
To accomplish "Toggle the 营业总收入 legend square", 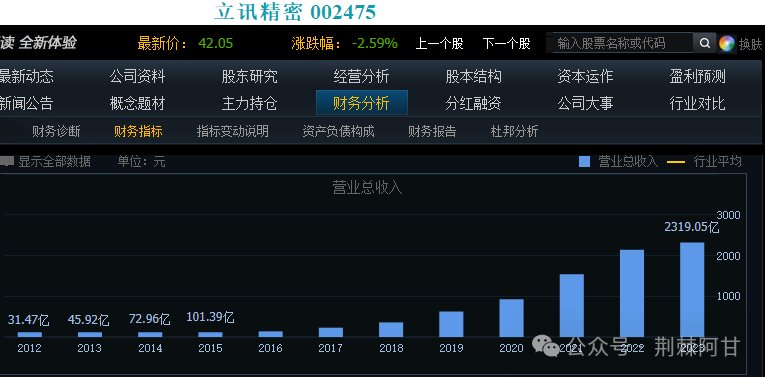I will [x=584, y=161].
